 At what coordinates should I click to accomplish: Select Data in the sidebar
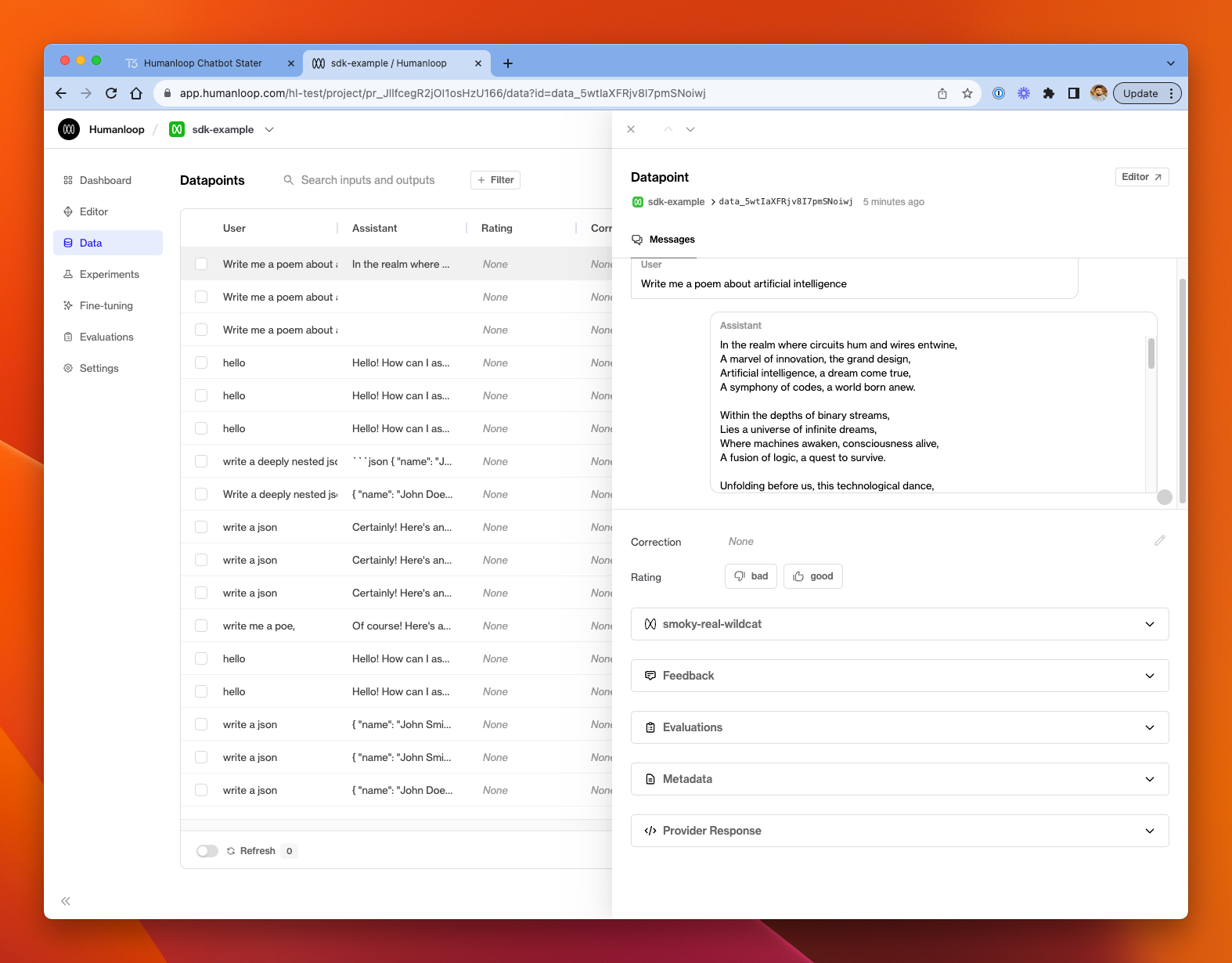[x=108, y=243]
